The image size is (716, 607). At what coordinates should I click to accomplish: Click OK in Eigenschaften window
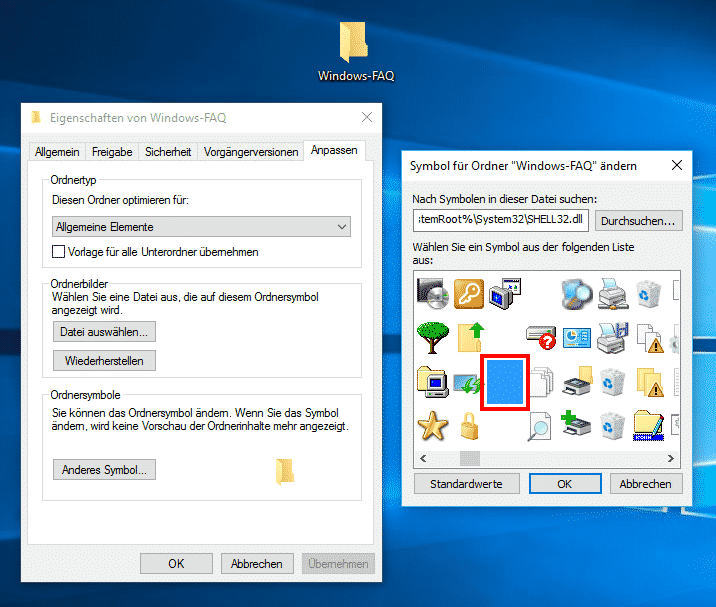pyautogui.click(x=176, y=564)
